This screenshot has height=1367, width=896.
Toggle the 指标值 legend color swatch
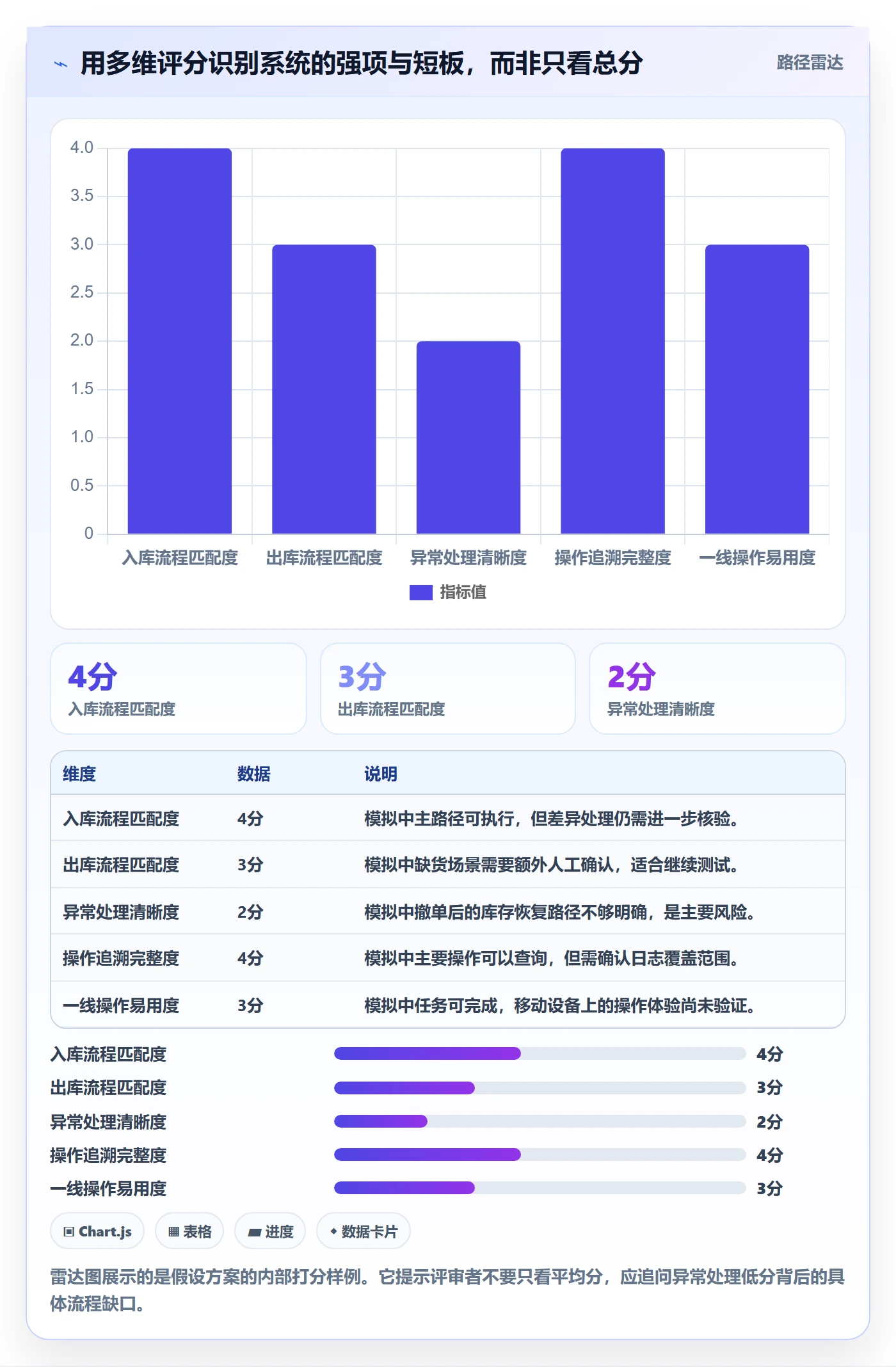(x=420, y=593)
